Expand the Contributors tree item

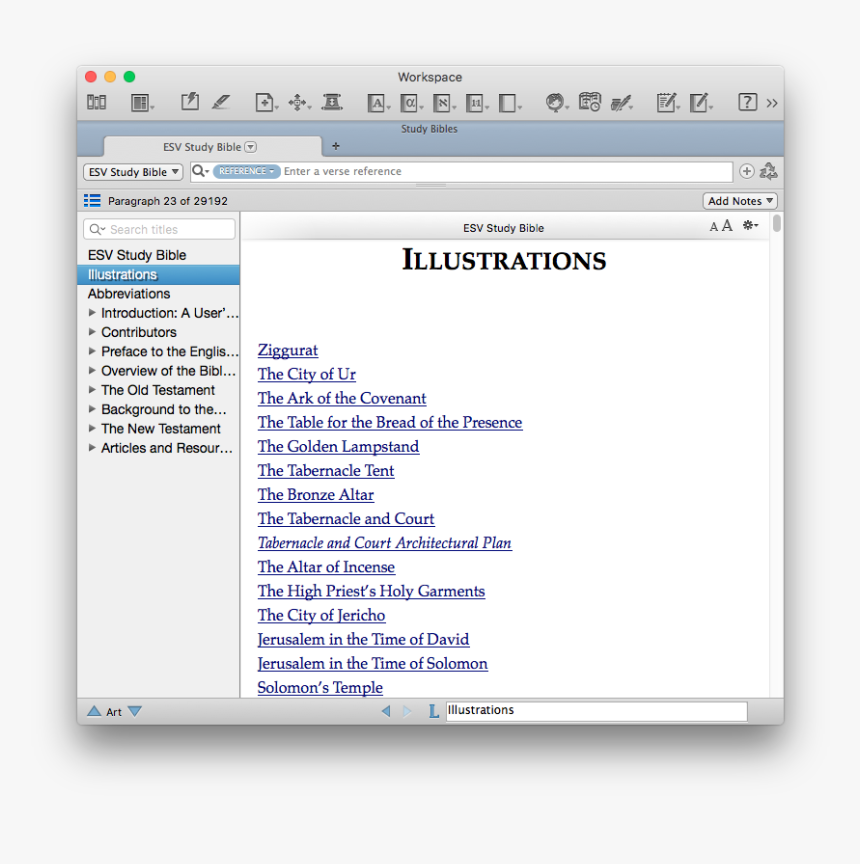[92, 332]
